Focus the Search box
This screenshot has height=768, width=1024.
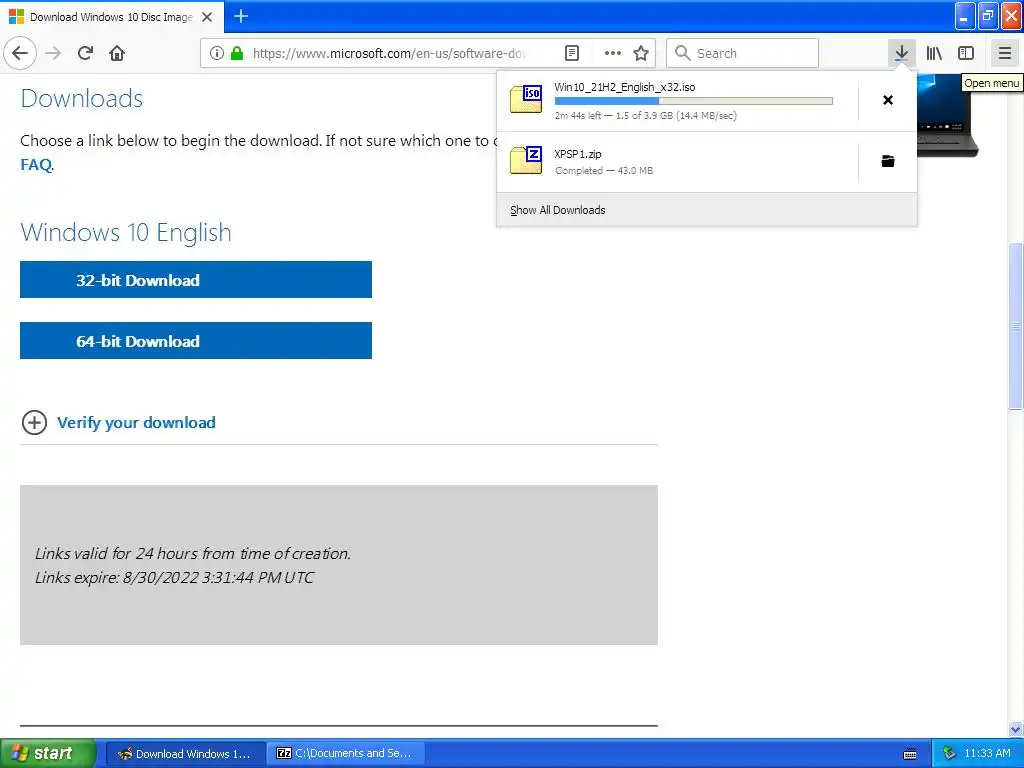pyautogui.click(x=742, y=53)
